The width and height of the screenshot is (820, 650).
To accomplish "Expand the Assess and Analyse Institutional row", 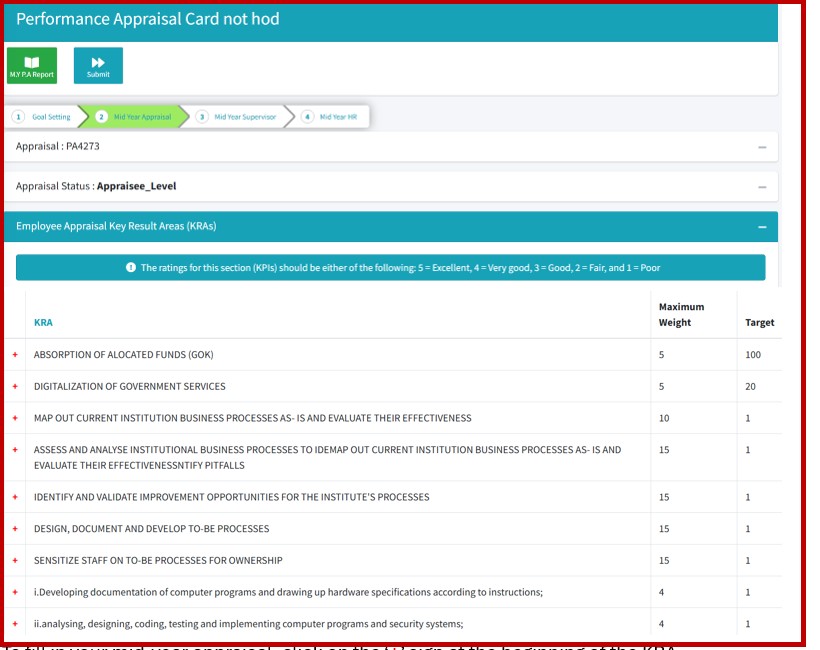I will point(15,450).
